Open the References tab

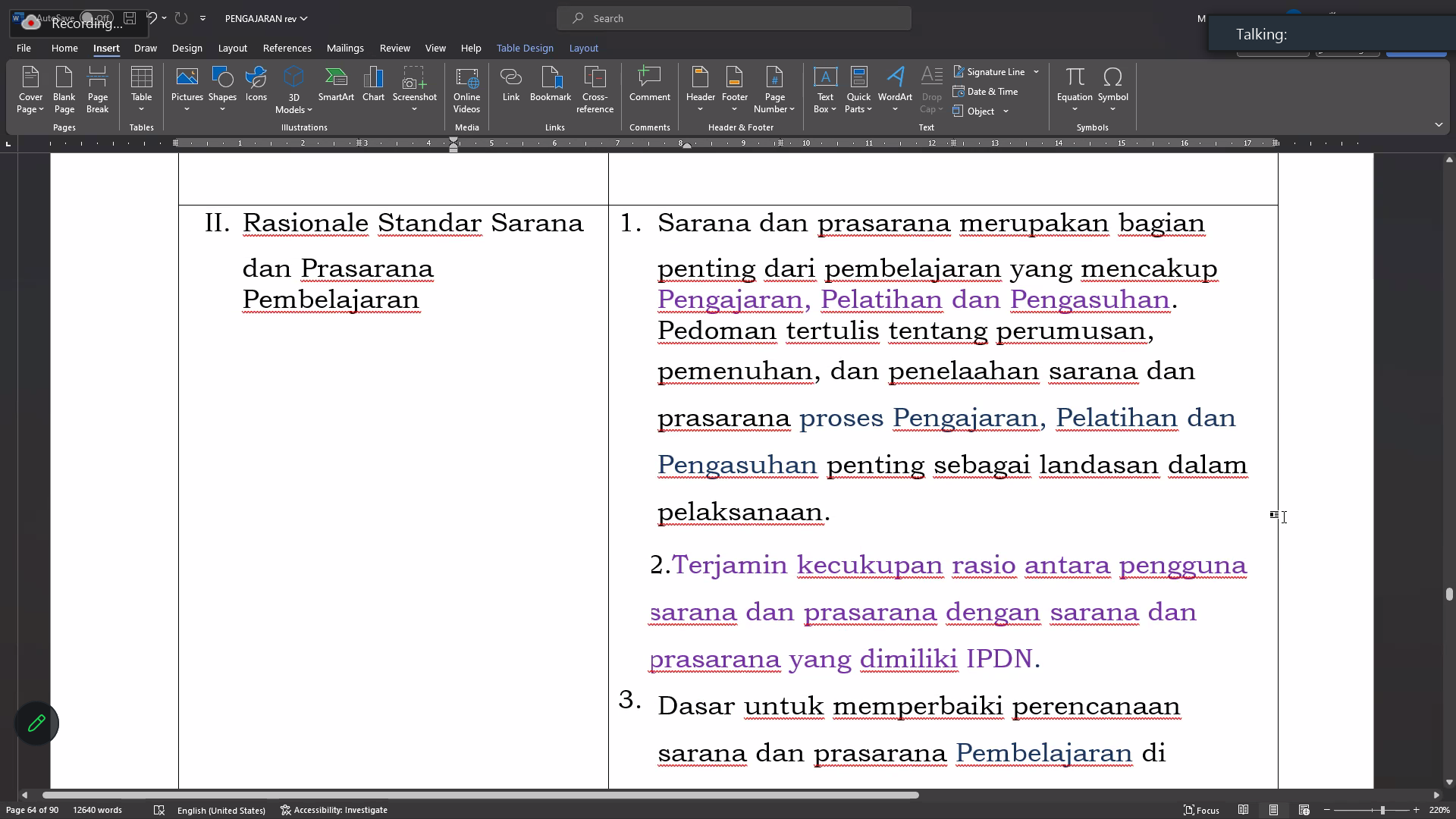pos(287,48)
